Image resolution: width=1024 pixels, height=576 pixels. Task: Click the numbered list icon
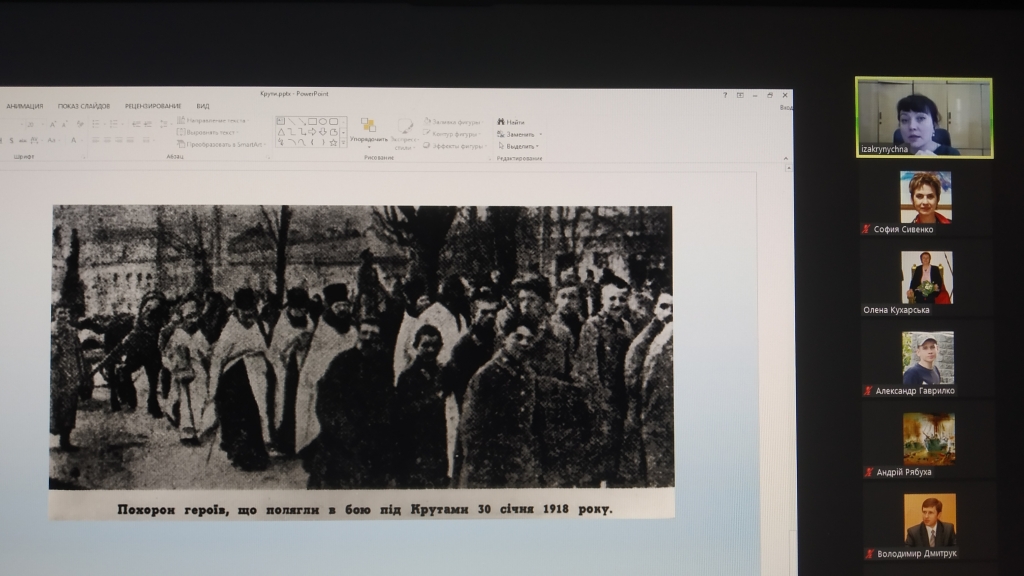(115, 124)
